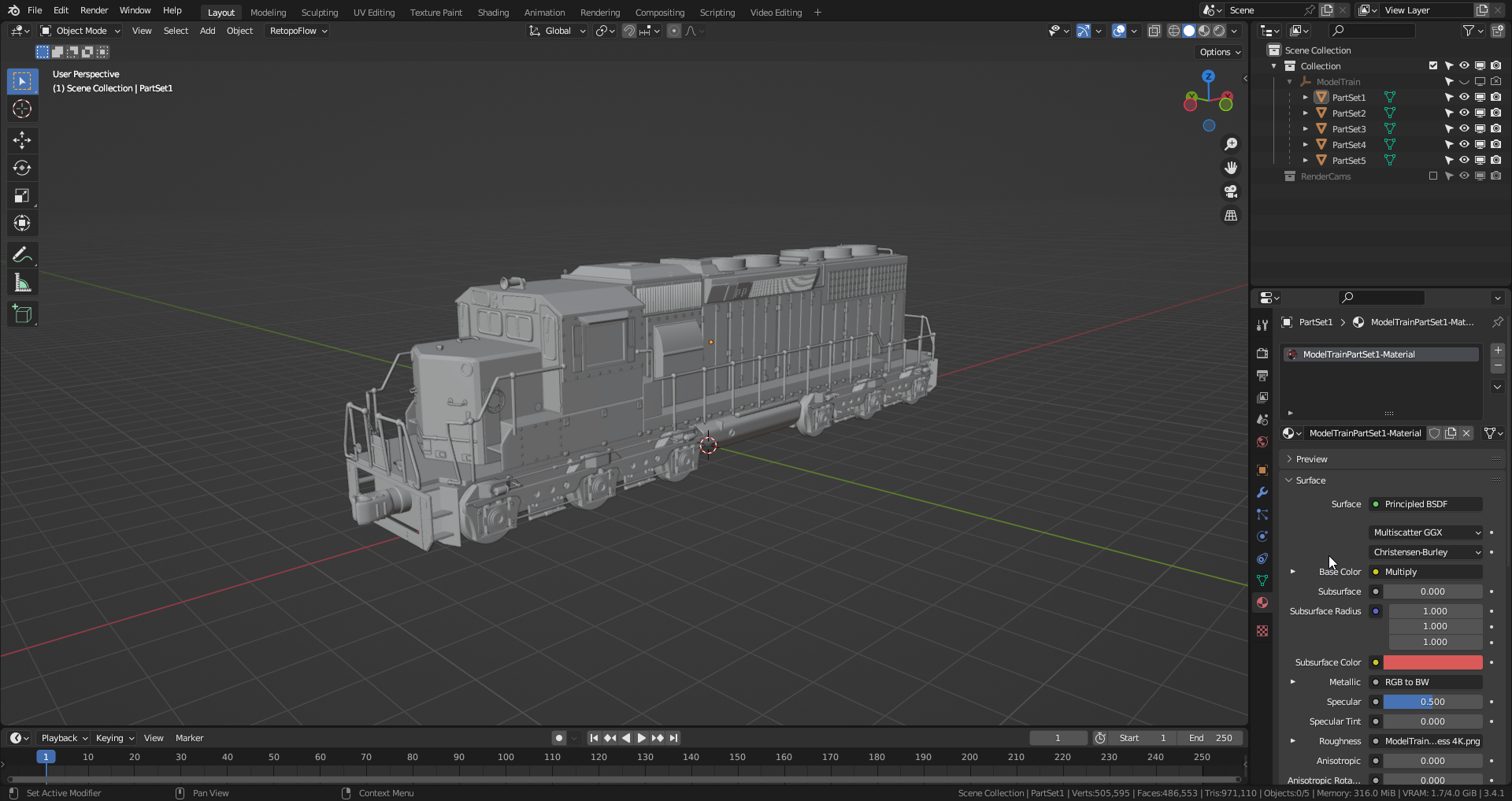Activate the Annotate tool
Image resolution: width=1512 pixels, height=801 pixels.
coord(22,254)
